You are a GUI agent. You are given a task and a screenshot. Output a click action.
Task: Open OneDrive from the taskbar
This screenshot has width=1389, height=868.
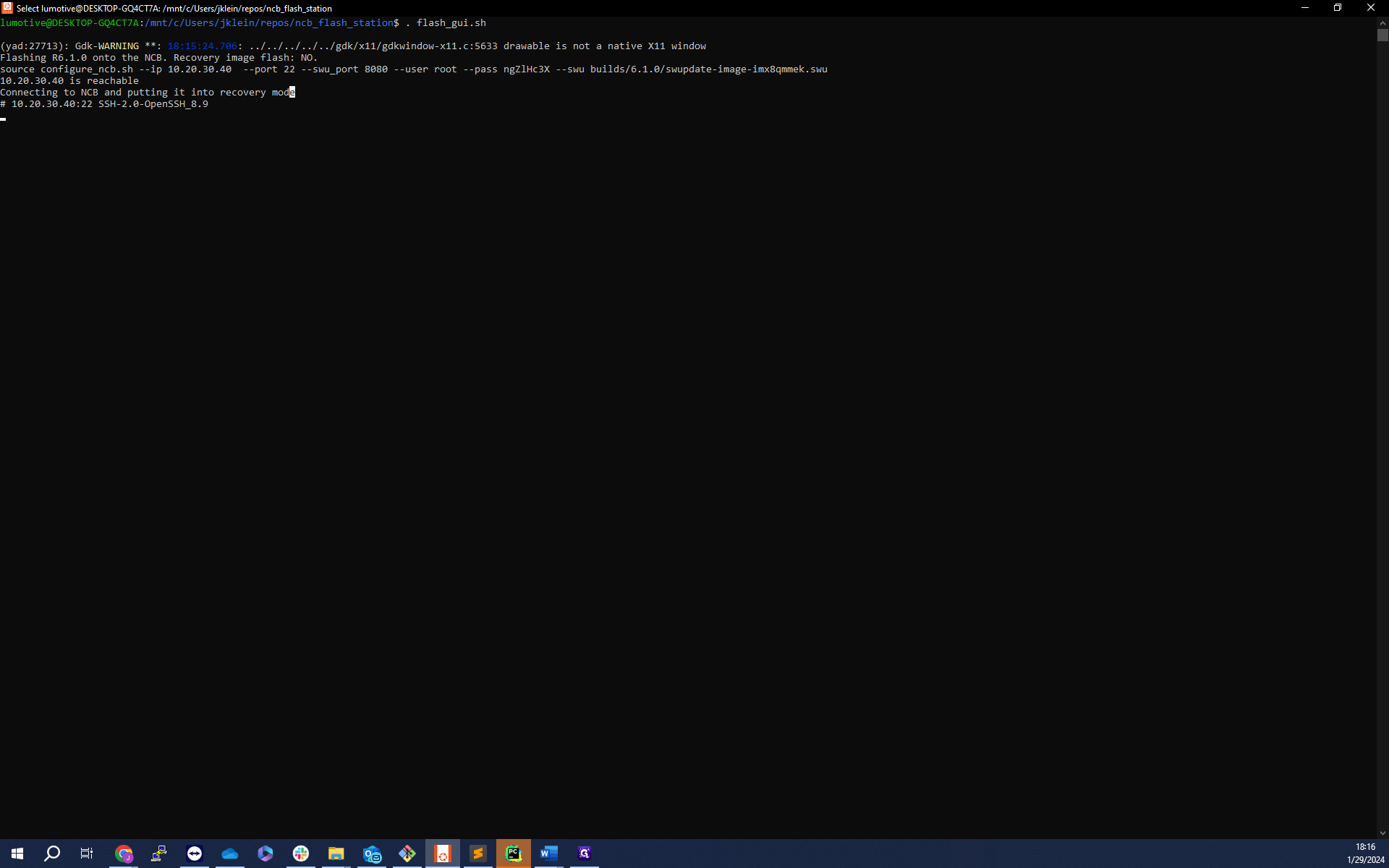tap(230, 854)
